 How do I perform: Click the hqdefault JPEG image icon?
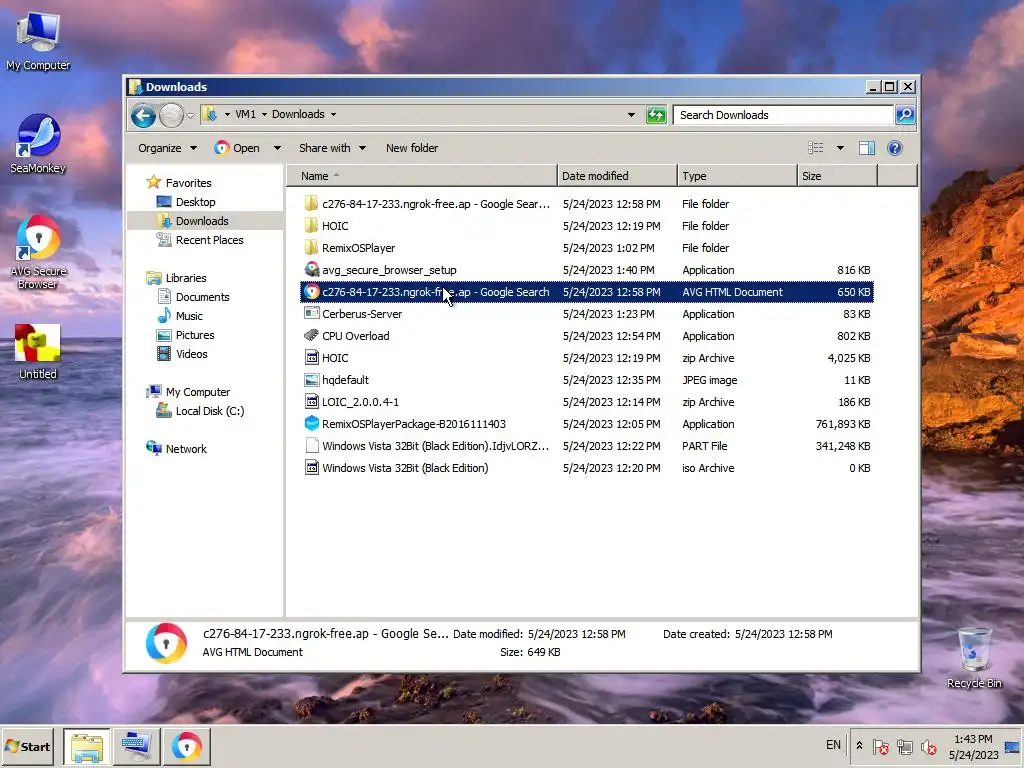(x=312, y=379)
